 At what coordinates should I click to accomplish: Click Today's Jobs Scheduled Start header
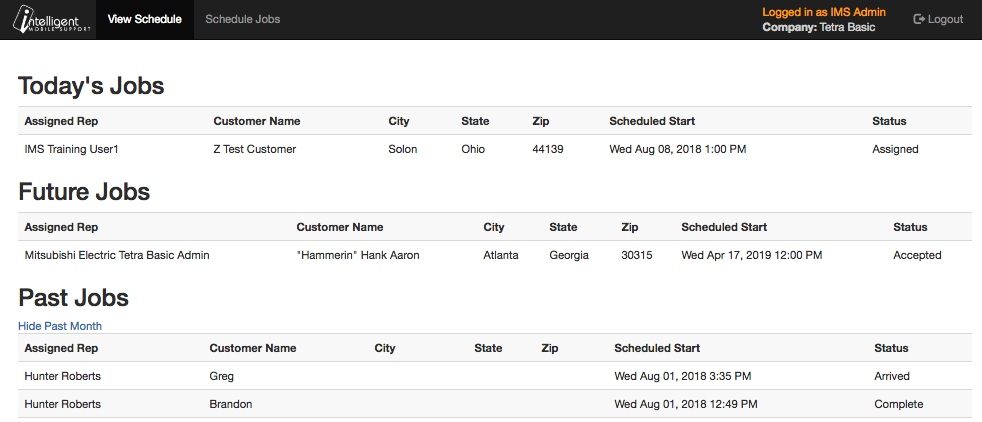click(x=652, y=121)
